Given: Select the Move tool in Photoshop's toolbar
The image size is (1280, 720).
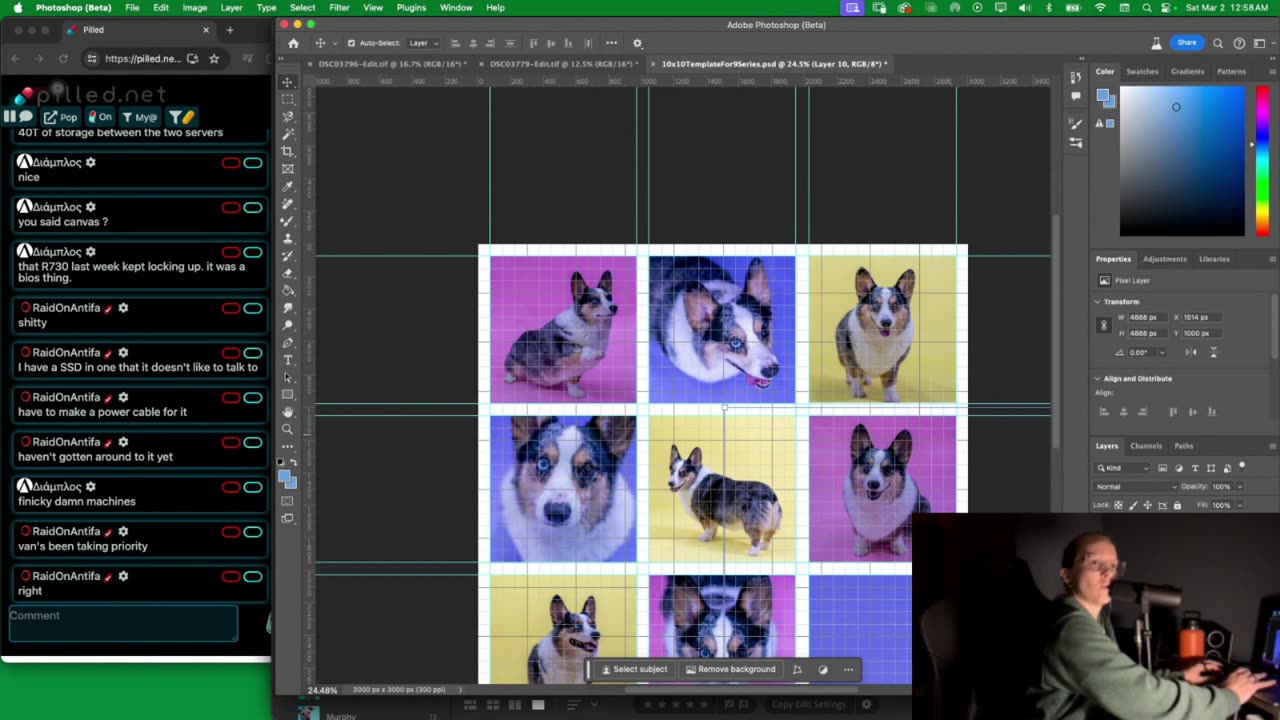Looking at the screenshot, I should tap(287, 82).
